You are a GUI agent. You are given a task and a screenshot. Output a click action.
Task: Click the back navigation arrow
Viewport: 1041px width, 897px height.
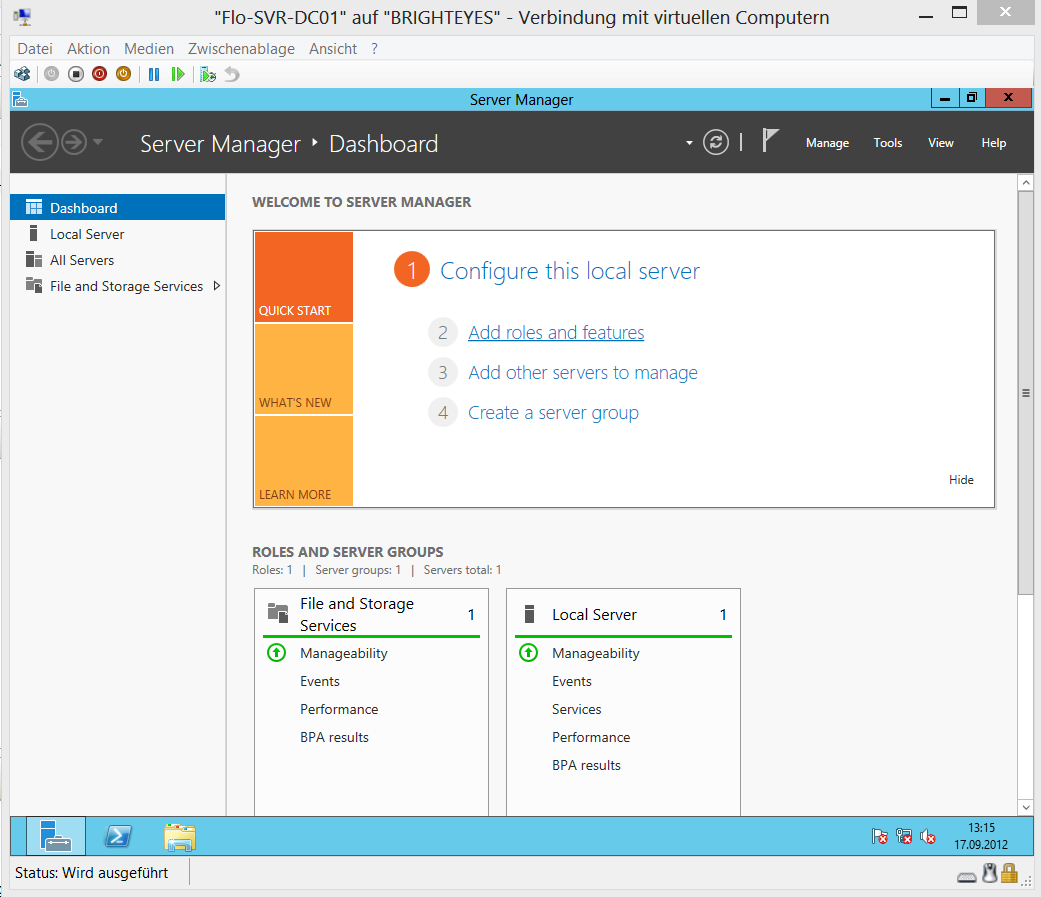40,142
